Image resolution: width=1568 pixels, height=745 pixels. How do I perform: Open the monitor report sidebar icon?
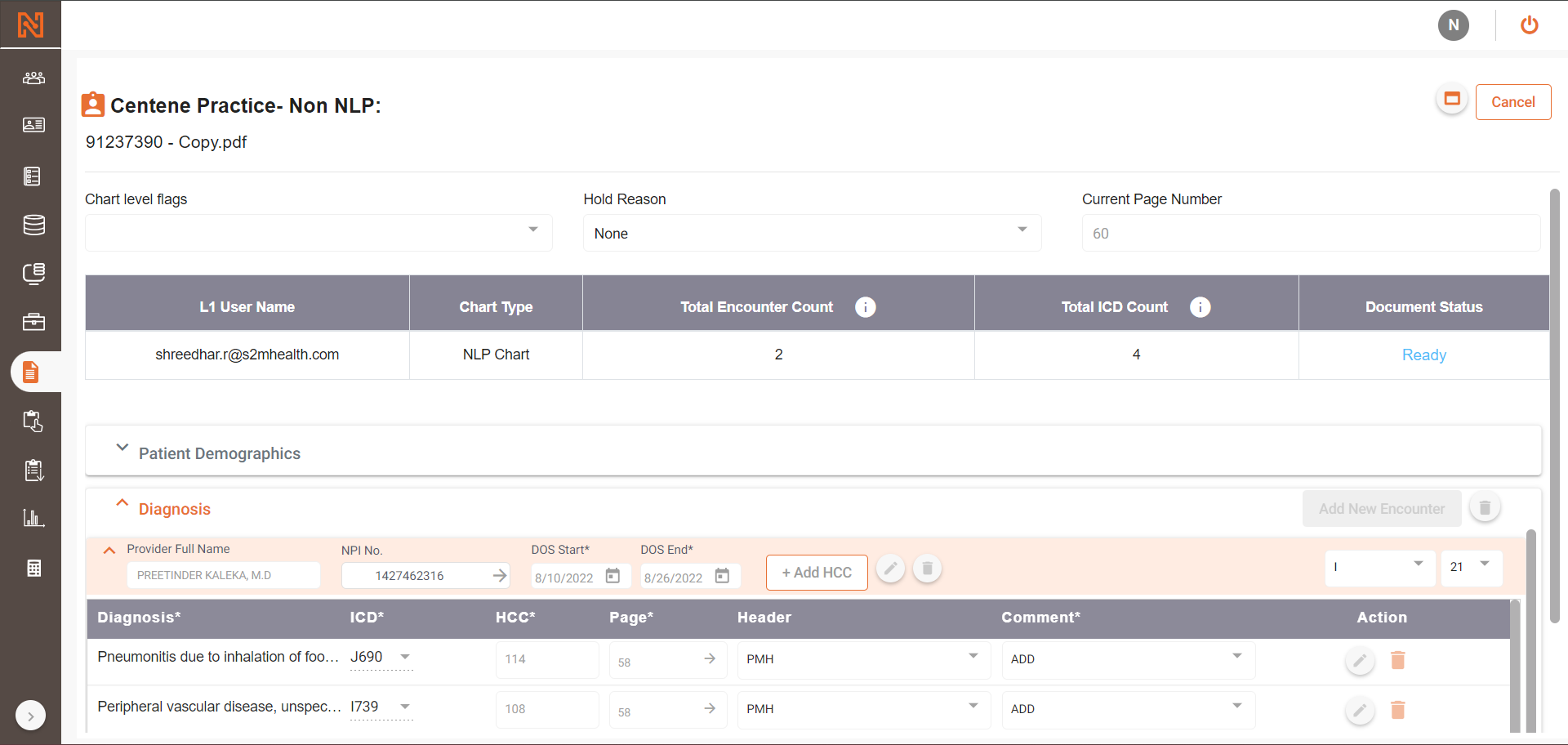pyautogui.click(x=33, y=274)
